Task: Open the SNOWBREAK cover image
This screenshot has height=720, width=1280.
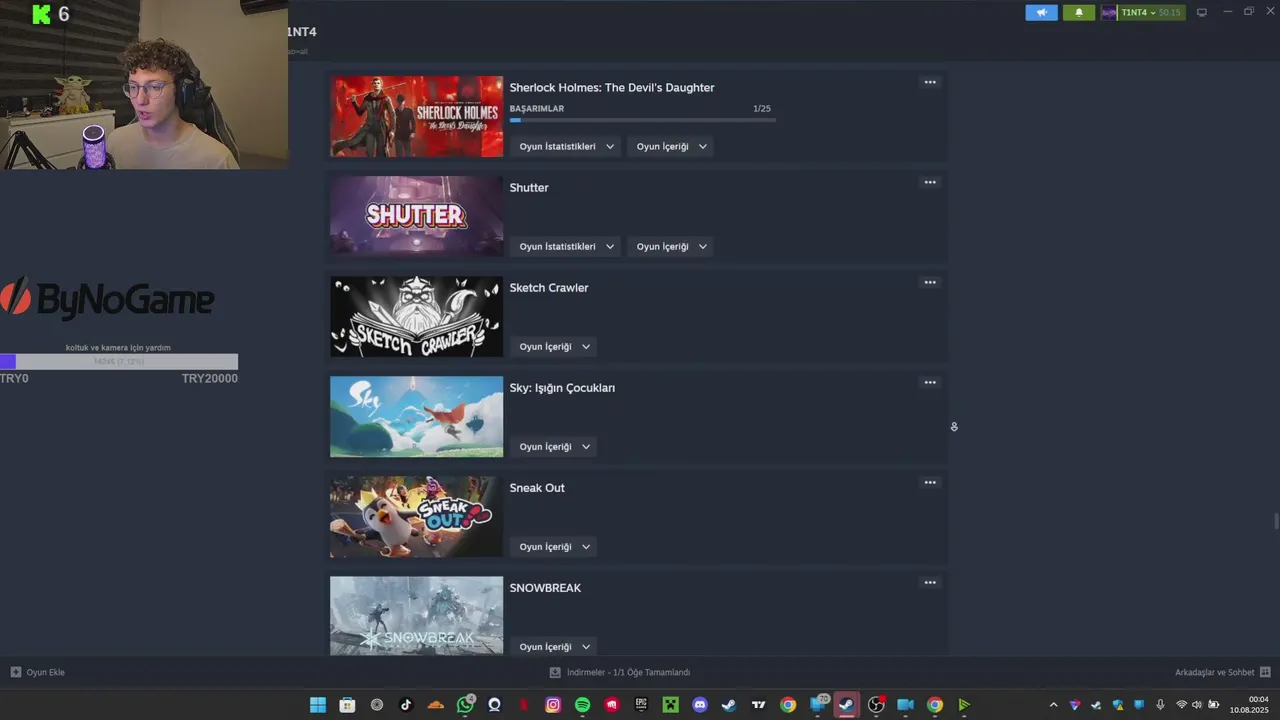Action: [x=417, y=616]
